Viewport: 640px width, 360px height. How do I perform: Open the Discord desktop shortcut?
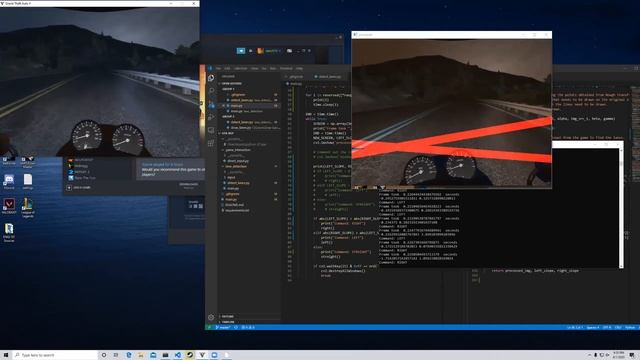point(9,182)
